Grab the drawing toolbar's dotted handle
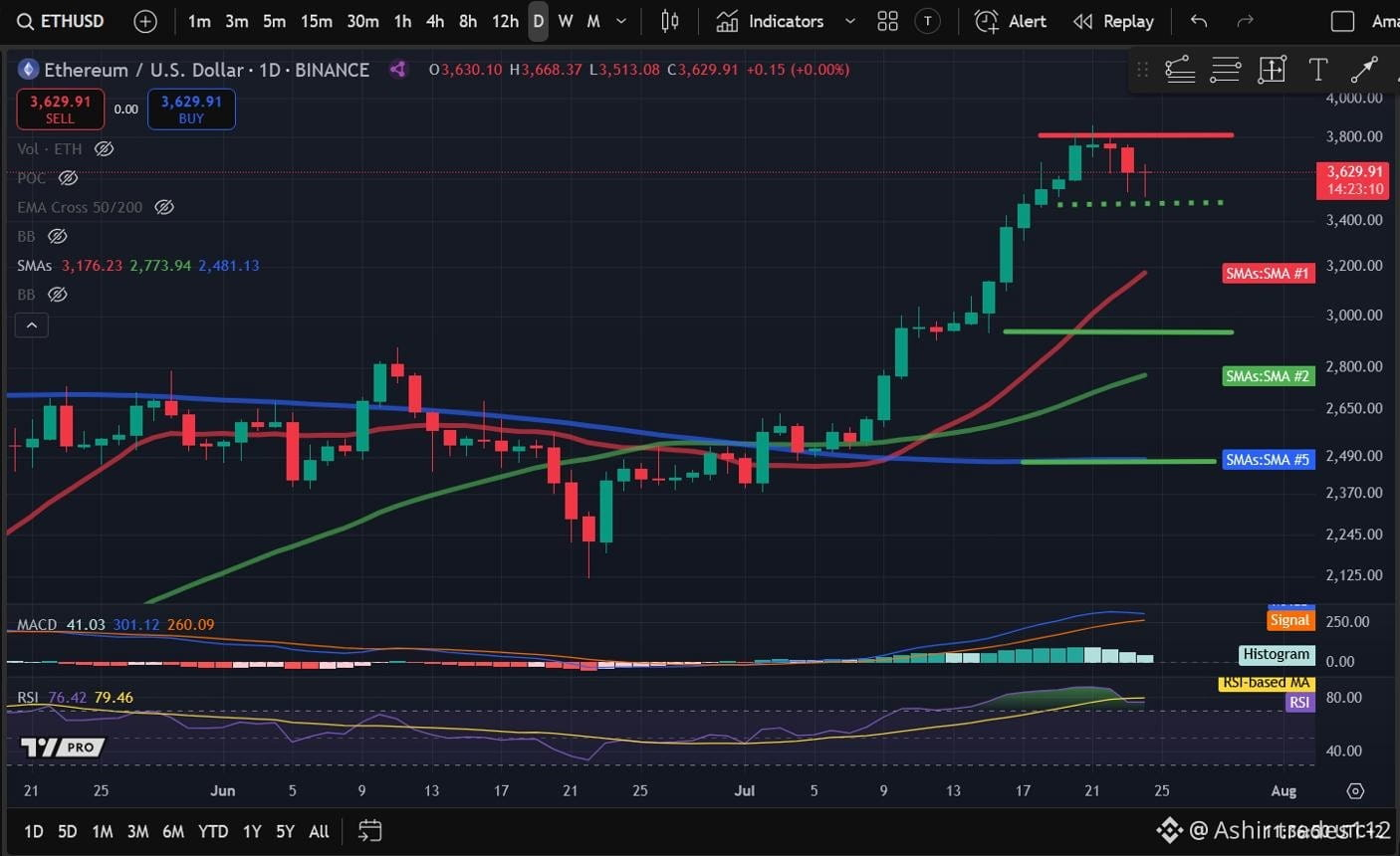Viewport: 1400px width, 856px height. coord(1142,70)
